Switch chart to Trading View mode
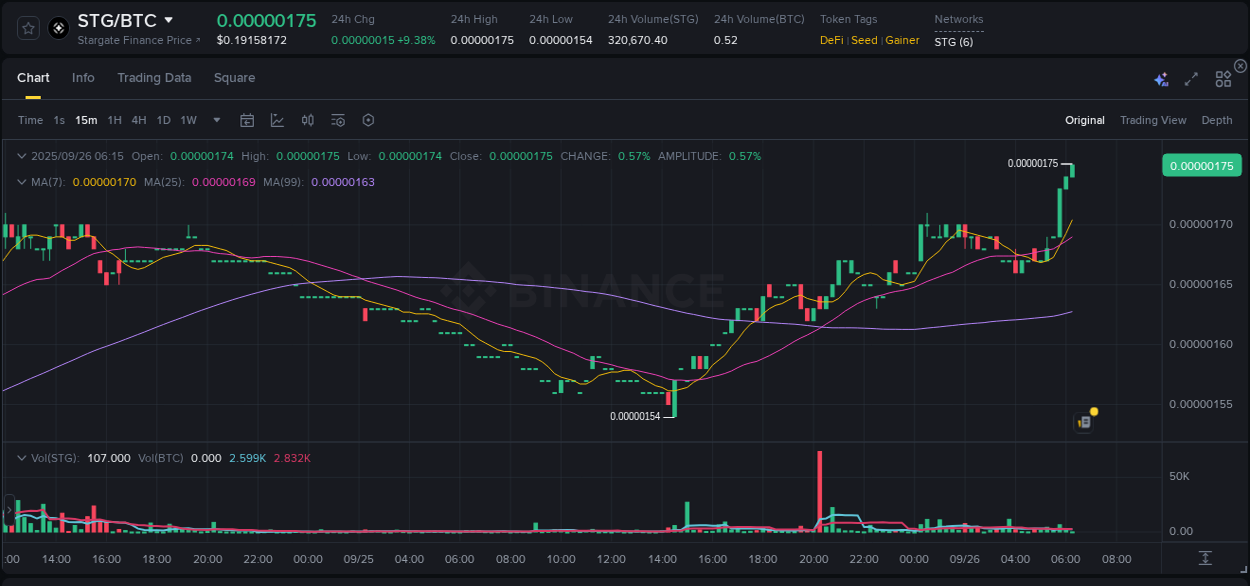Image resolution: width=1250 pixels, height=586 pixels. pyautogui.click(x=1153, y=120)
